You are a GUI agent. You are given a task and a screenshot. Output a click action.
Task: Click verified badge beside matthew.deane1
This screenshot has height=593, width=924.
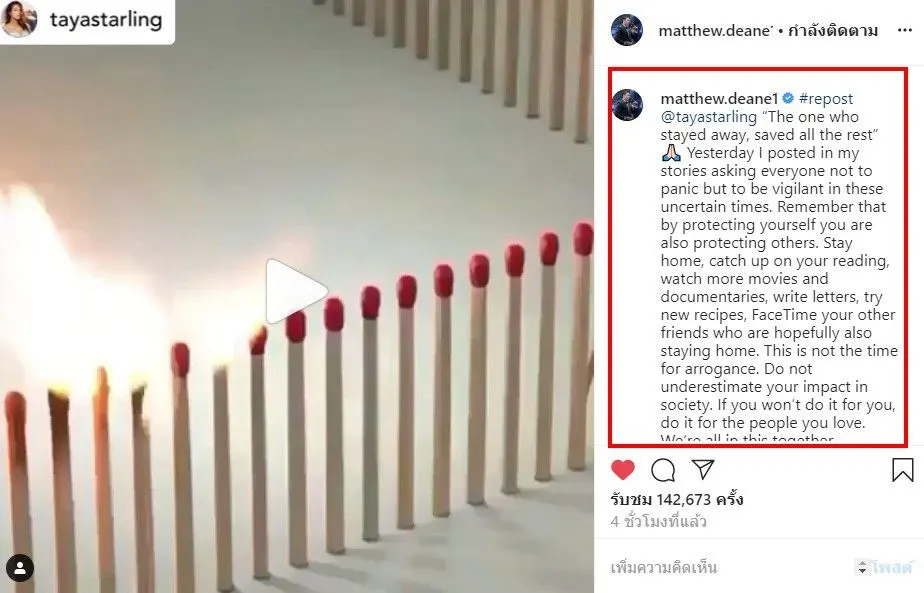[788, 98]
